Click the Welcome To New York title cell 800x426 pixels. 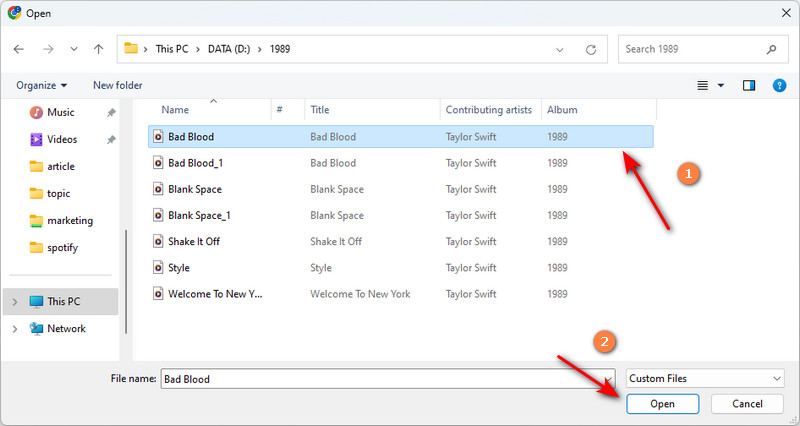[x=360, y=294]
